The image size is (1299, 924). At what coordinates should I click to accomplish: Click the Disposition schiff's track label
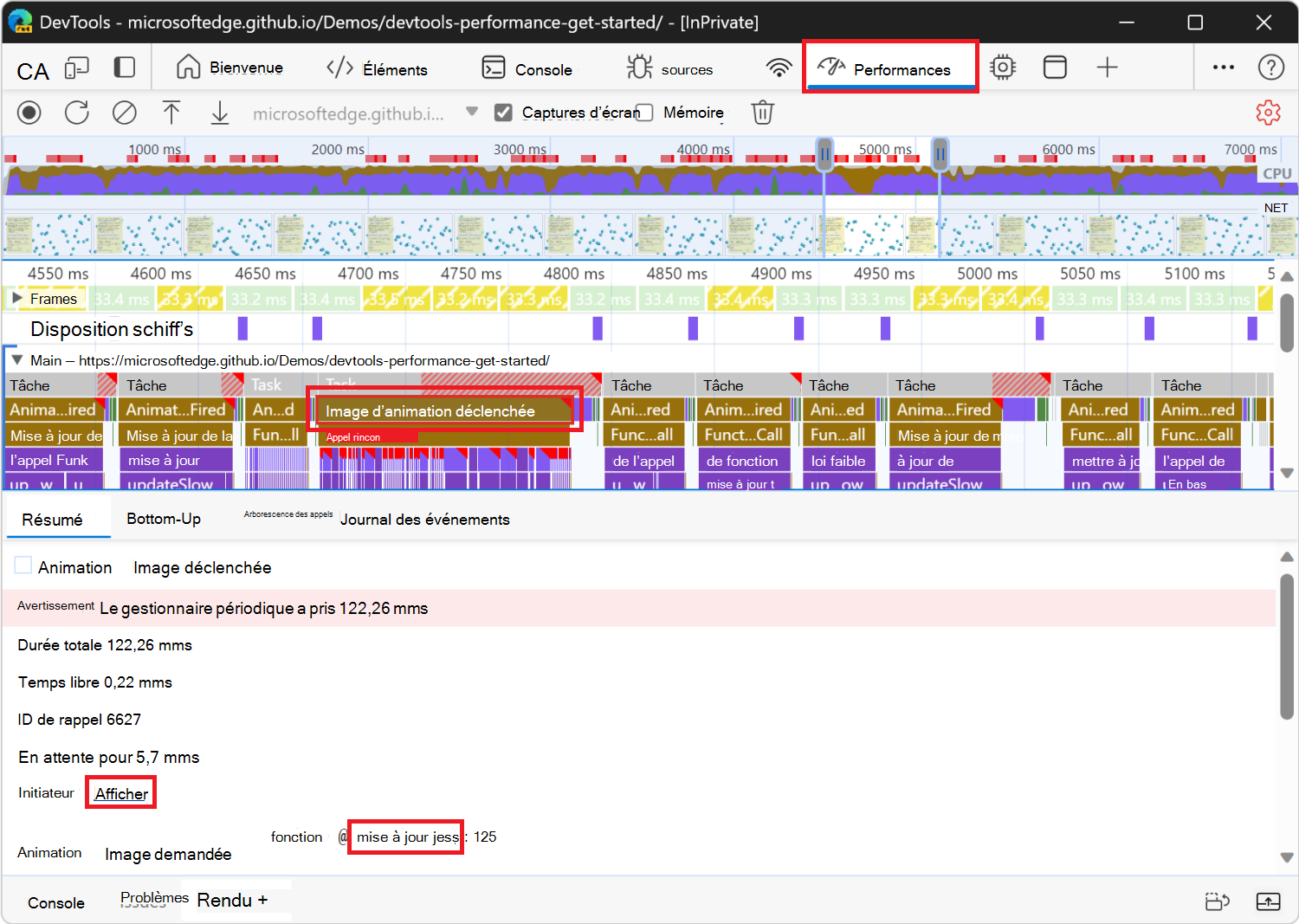tap(112, 329)
